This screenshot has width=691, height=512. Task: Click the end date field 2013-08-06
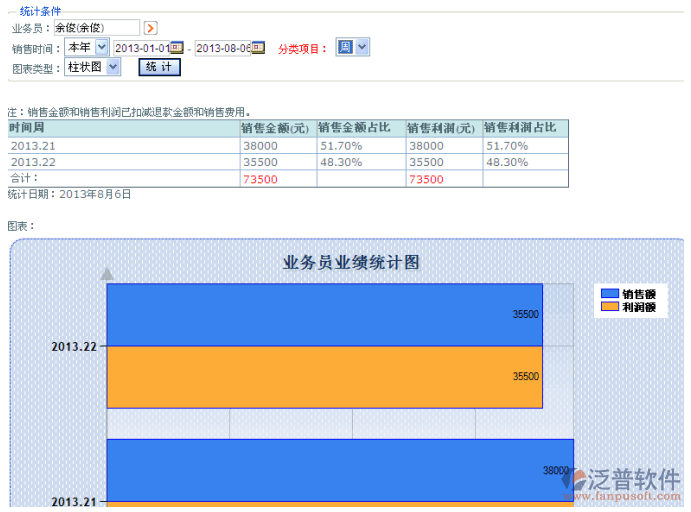pos(222,48)
